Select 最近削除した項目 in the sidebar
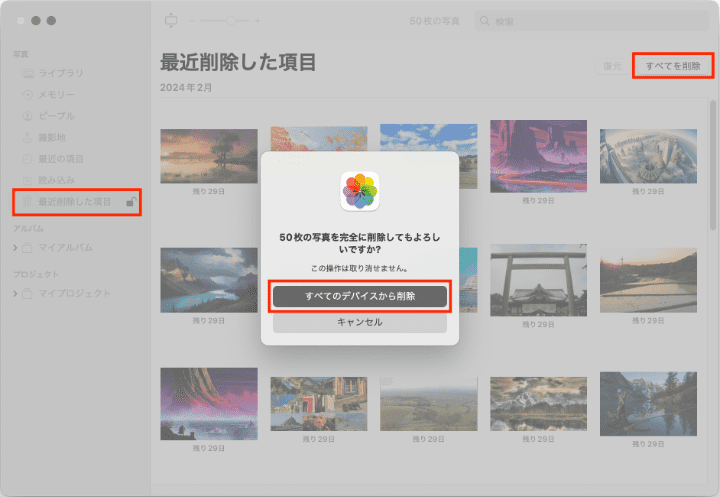Viewport: 720px width, 497px height. [x=77, y=202]
